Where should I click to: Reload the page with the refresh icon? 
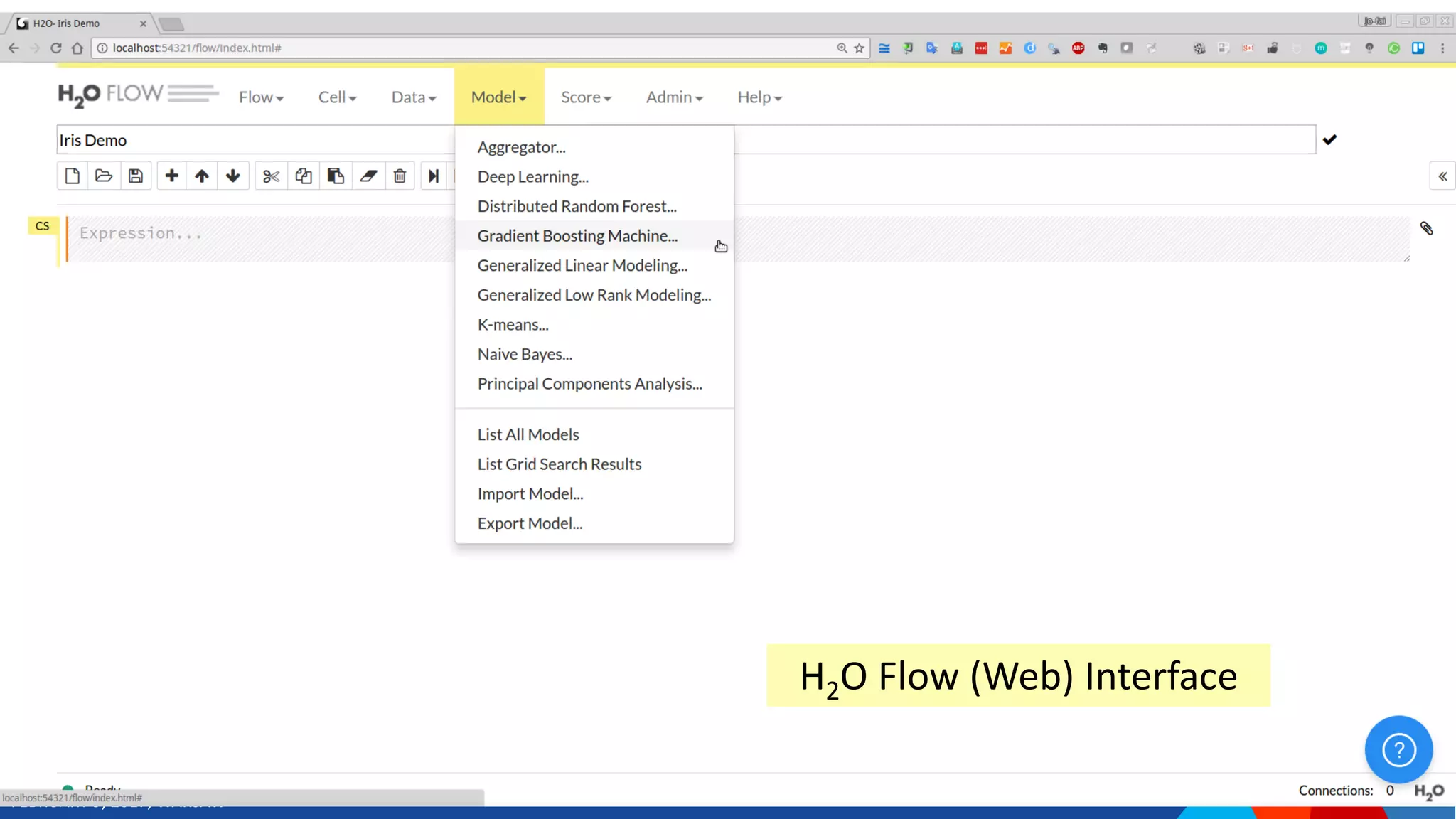point(56,48)
